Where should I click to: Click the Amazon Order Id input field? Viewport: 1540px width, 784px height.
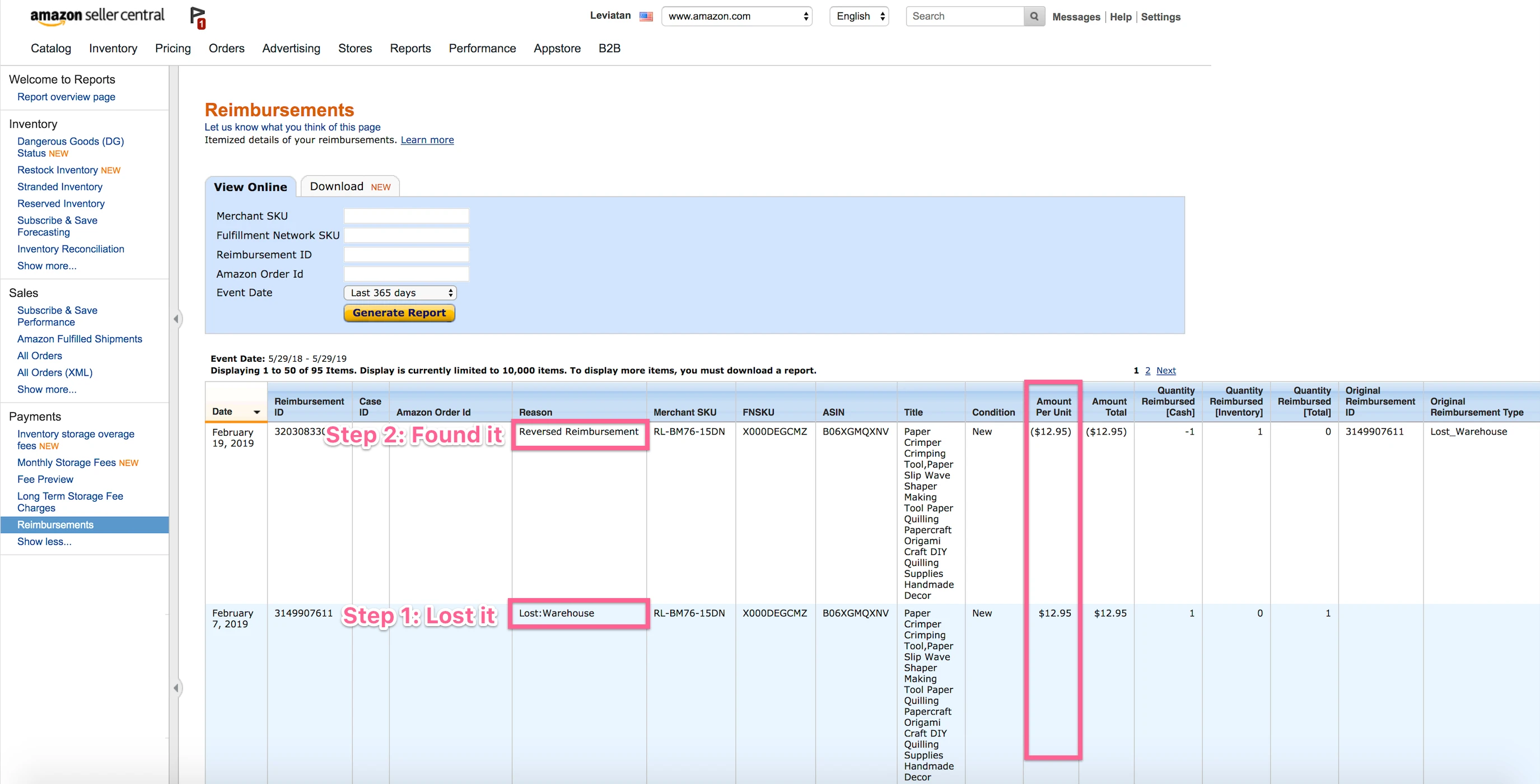(x=406, y=274)
